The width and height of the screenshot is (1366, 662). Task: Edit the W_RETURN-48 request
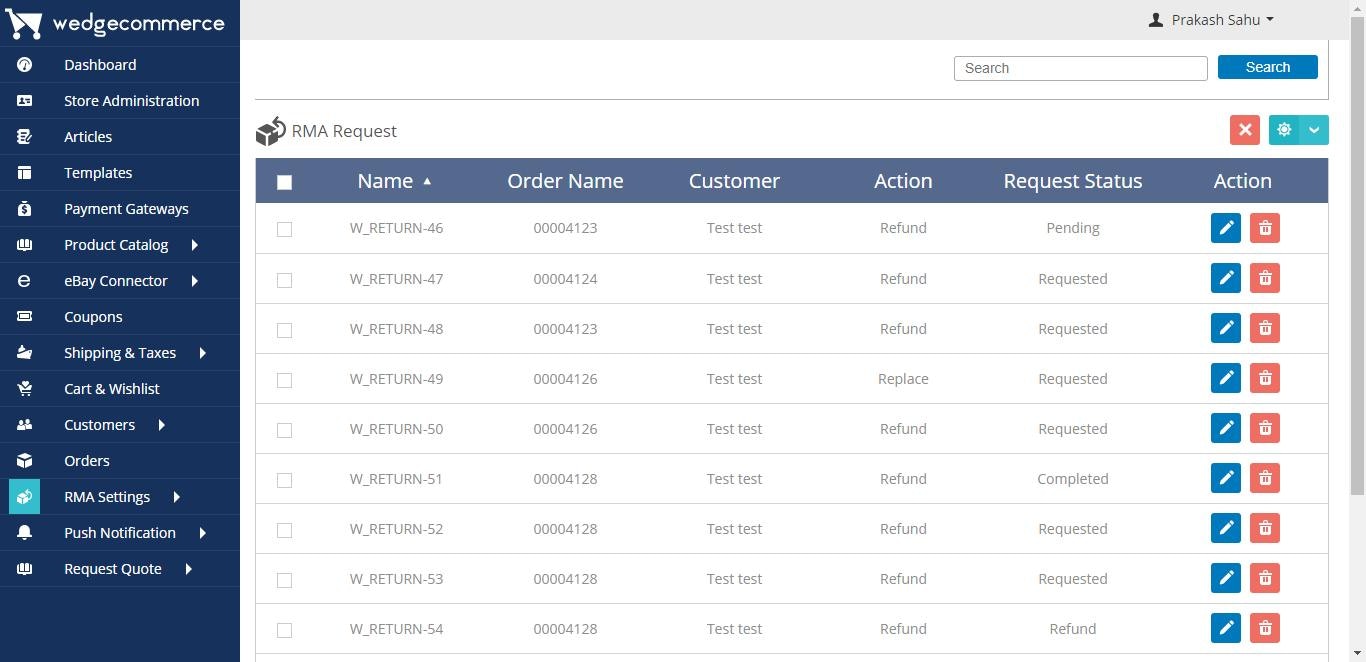(1226, 328)
